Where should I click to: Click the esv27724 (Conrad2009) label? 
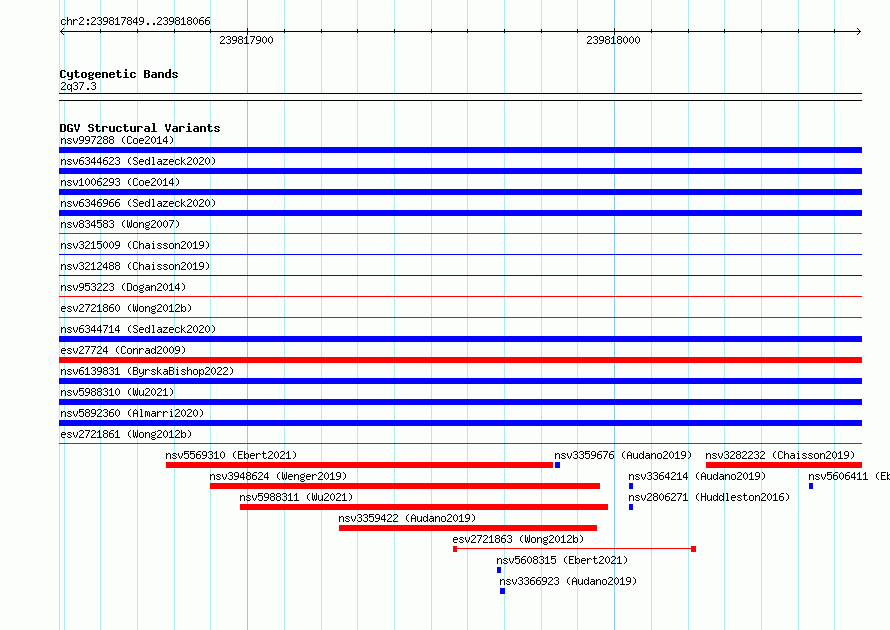tap(123, 350)
